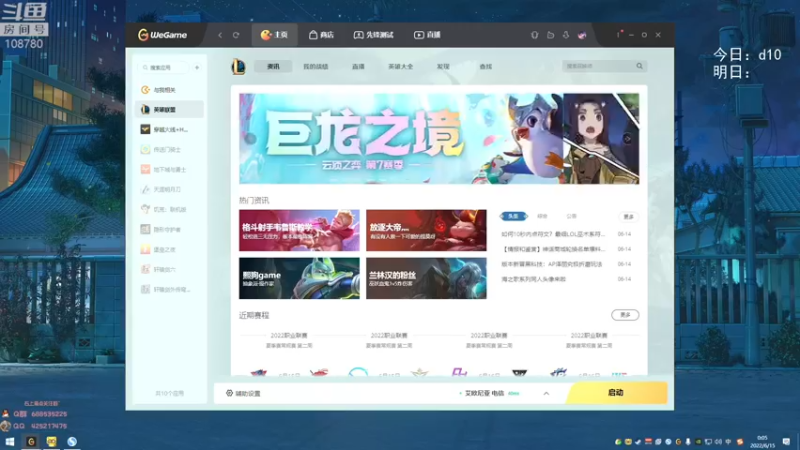800x450 pixels.
Task: Open the 兰林汉的粉丝 news card
Action: tap(426, 278)
